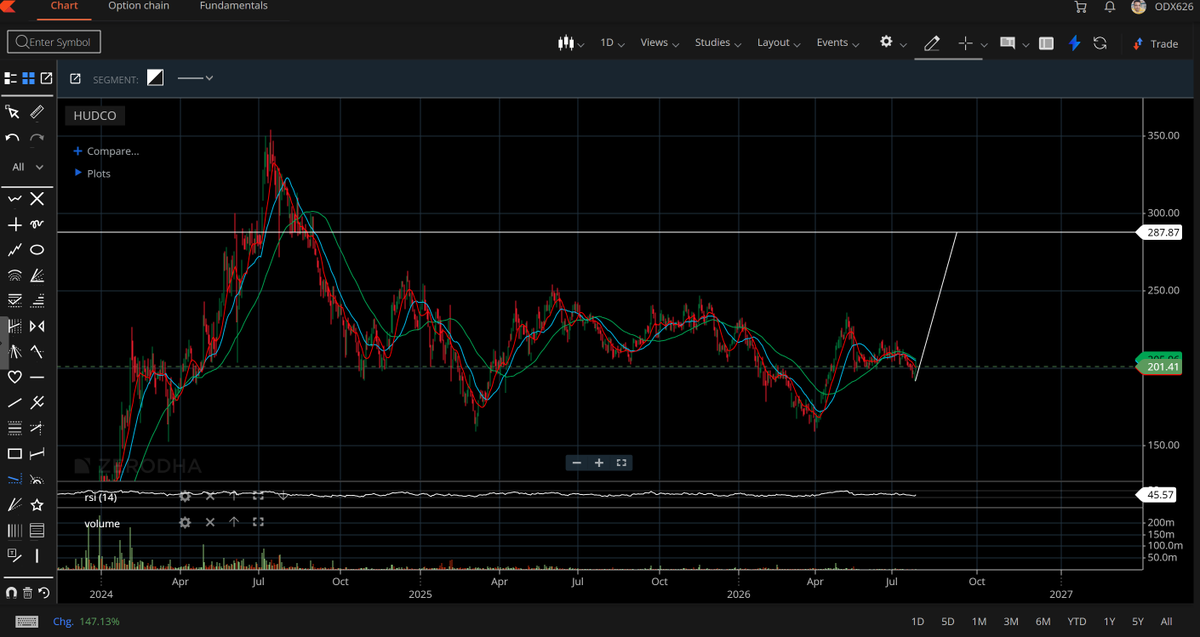Open the Events dropdown

838,43
